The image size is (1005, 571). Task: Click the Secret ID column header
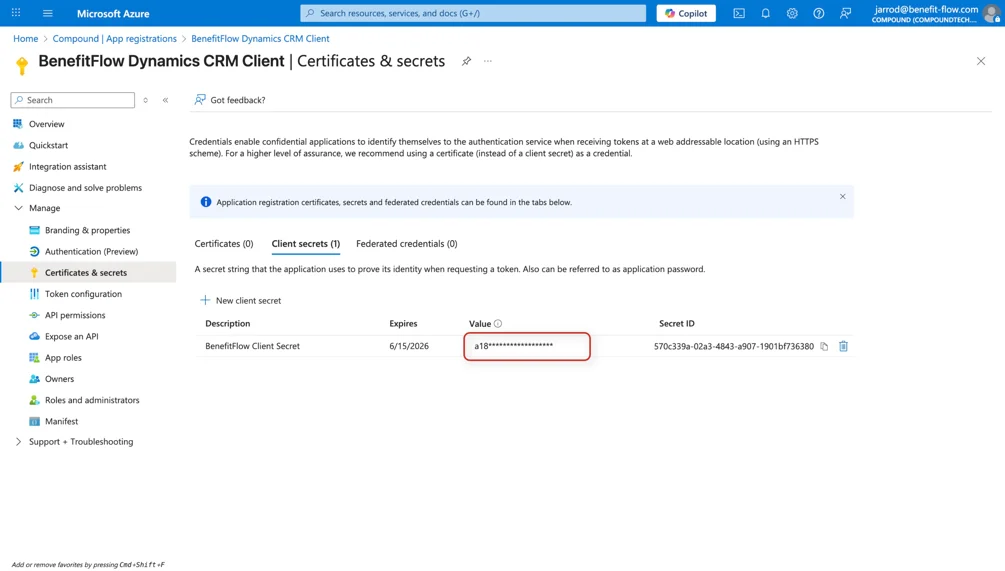coord(676,324)
